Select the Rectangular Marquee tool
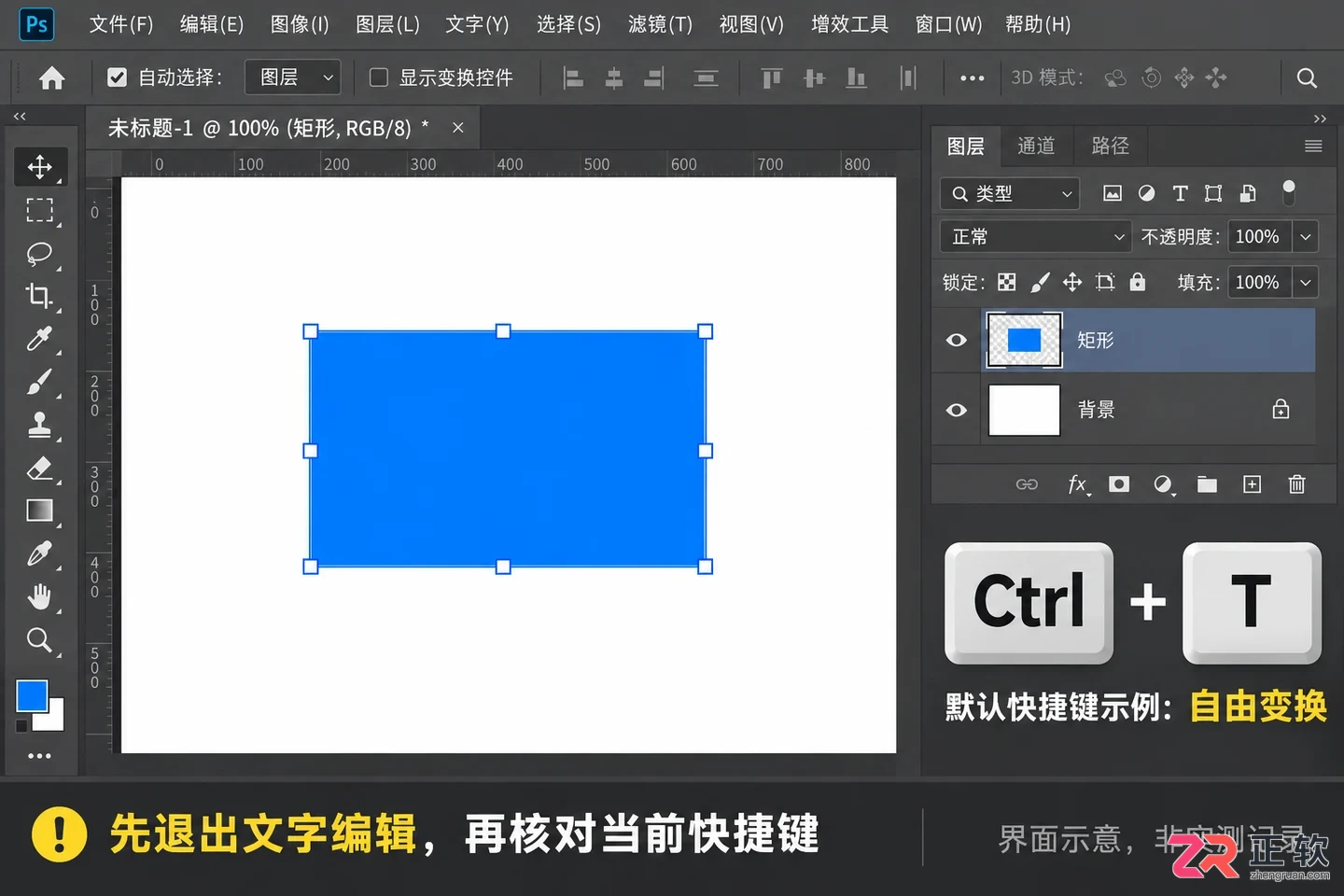The image size is (1344, 896). [39, 210]
